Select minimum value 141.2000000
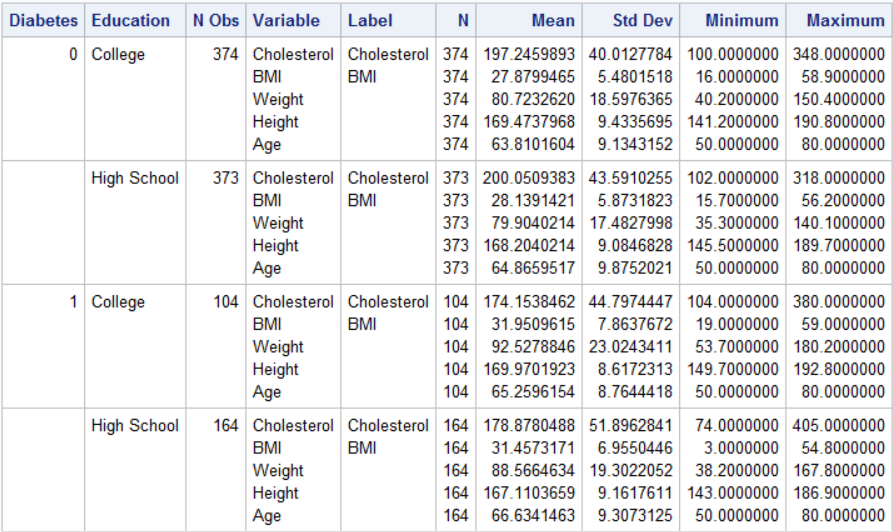The height and width of the screenshot is (532, 893). click(732, 122)
